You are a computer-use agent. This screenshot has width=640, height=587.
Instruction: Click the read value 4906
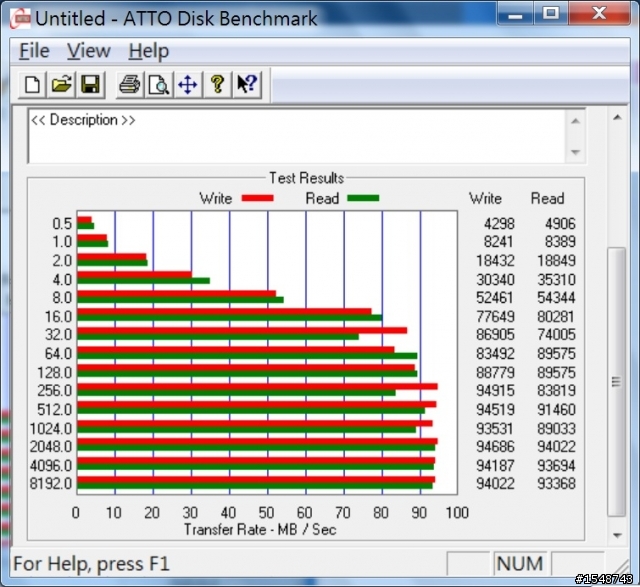click(560, 224)
